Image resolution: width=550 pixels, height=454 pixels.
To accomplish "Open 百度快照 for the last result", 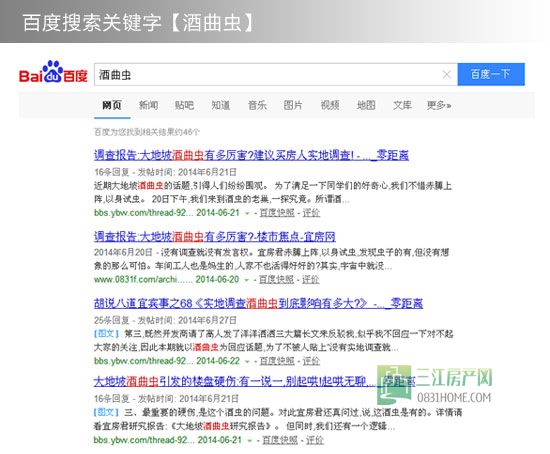I will 280,440.
